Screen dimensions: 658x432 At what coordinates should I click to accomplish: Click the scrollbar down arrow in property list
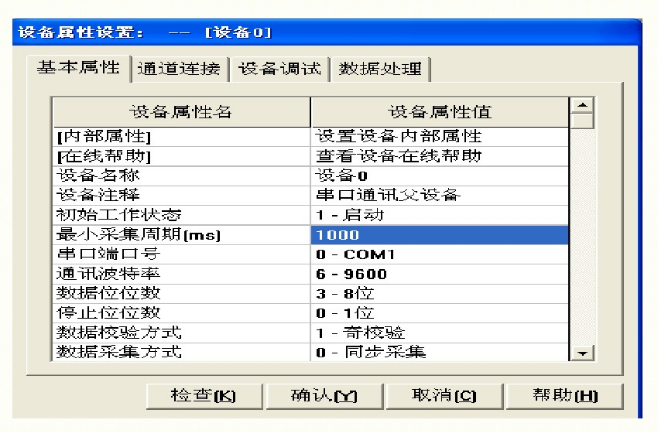pos(581,353)
